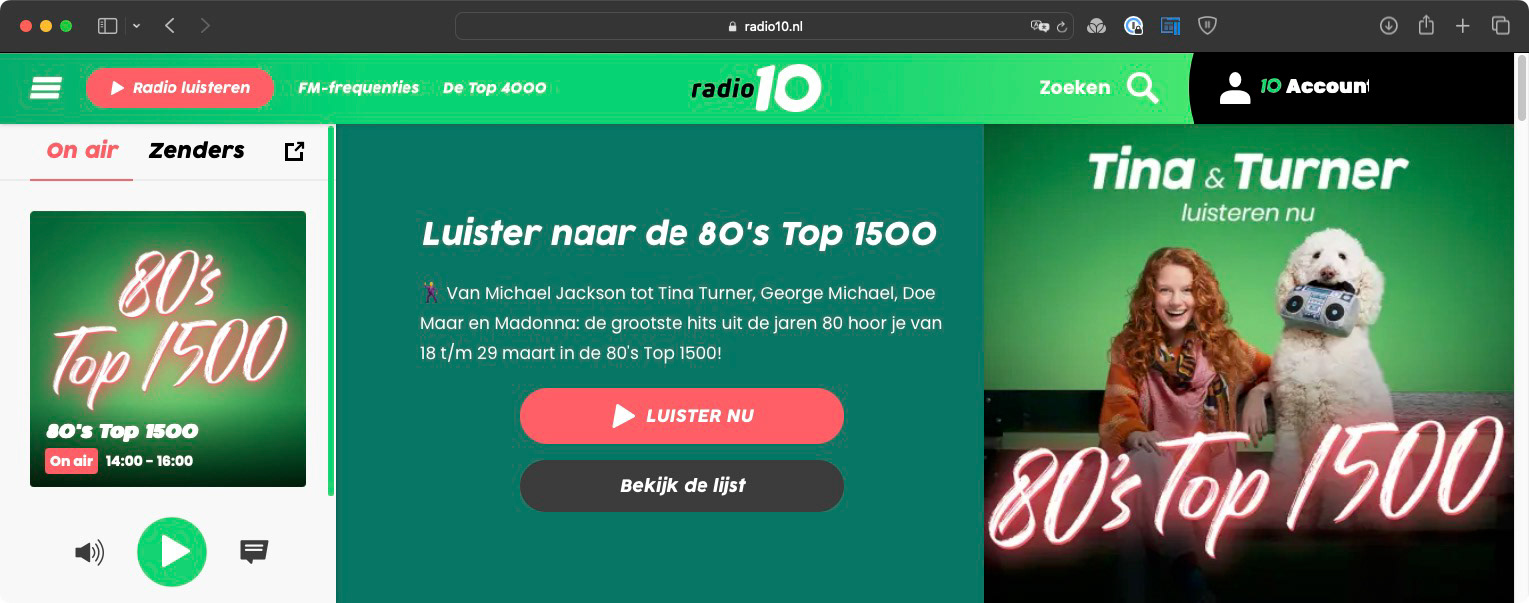The width and height of the screenshot is (1529, 603).
Task: Mute the radio volume speaker icon
Action: point(90,552)
